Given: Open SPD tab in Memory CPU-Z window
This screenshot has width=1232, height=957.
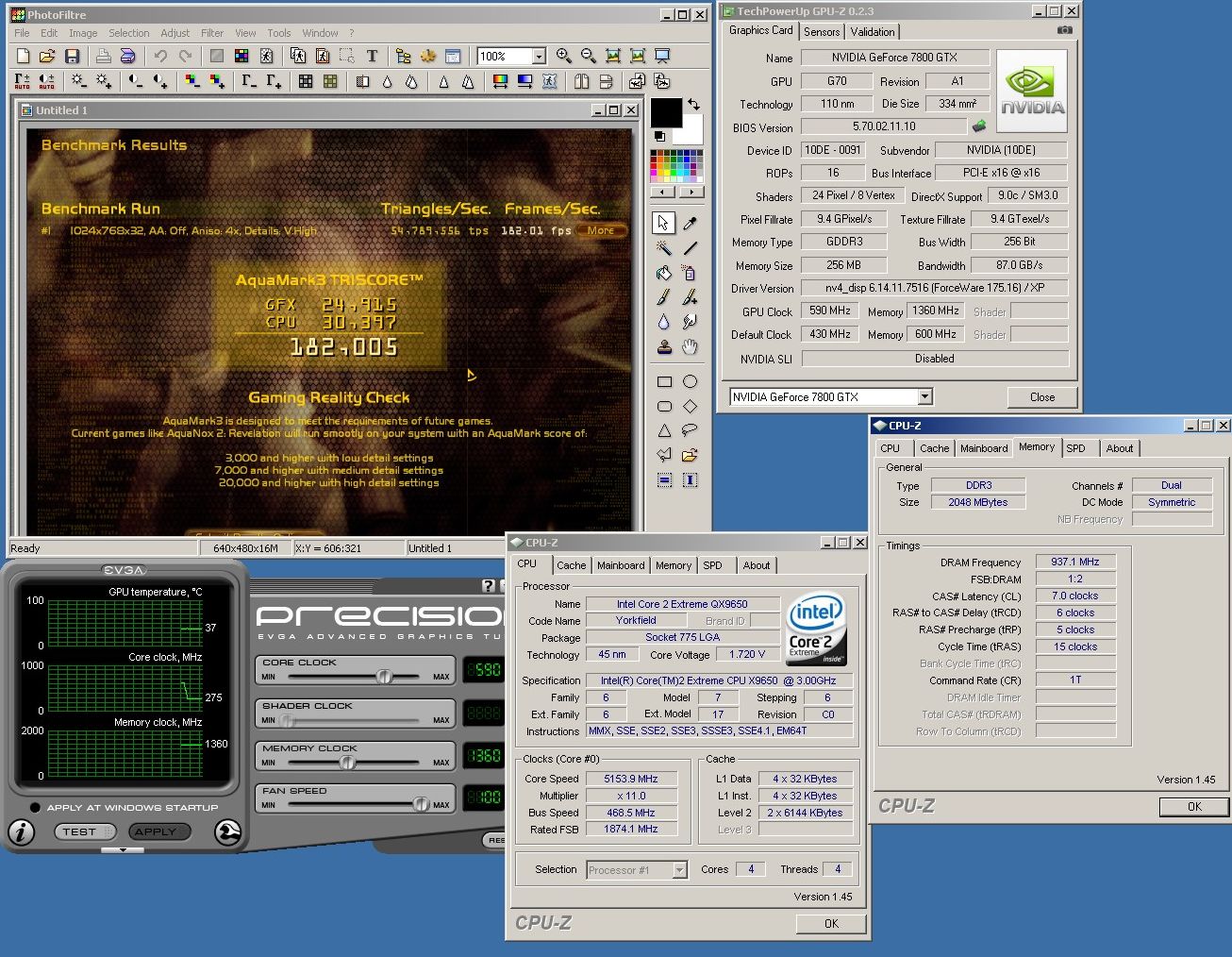Looking at the screenshot, I should tap(1075, 448).
